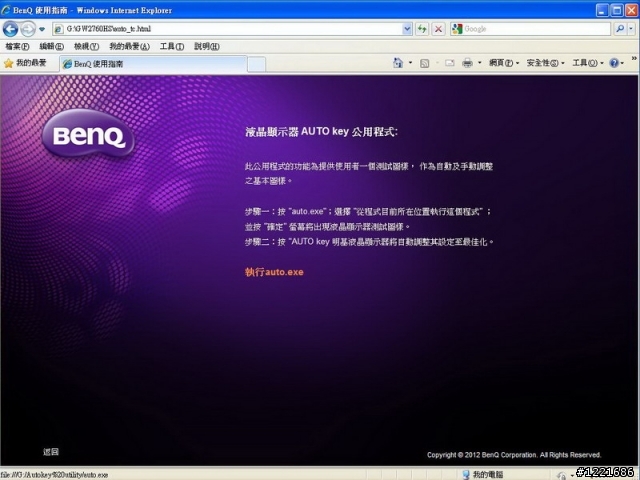This screenshot has height=480, width=640.
Task: Click the Print icon
Action: [x=467, y=63]
